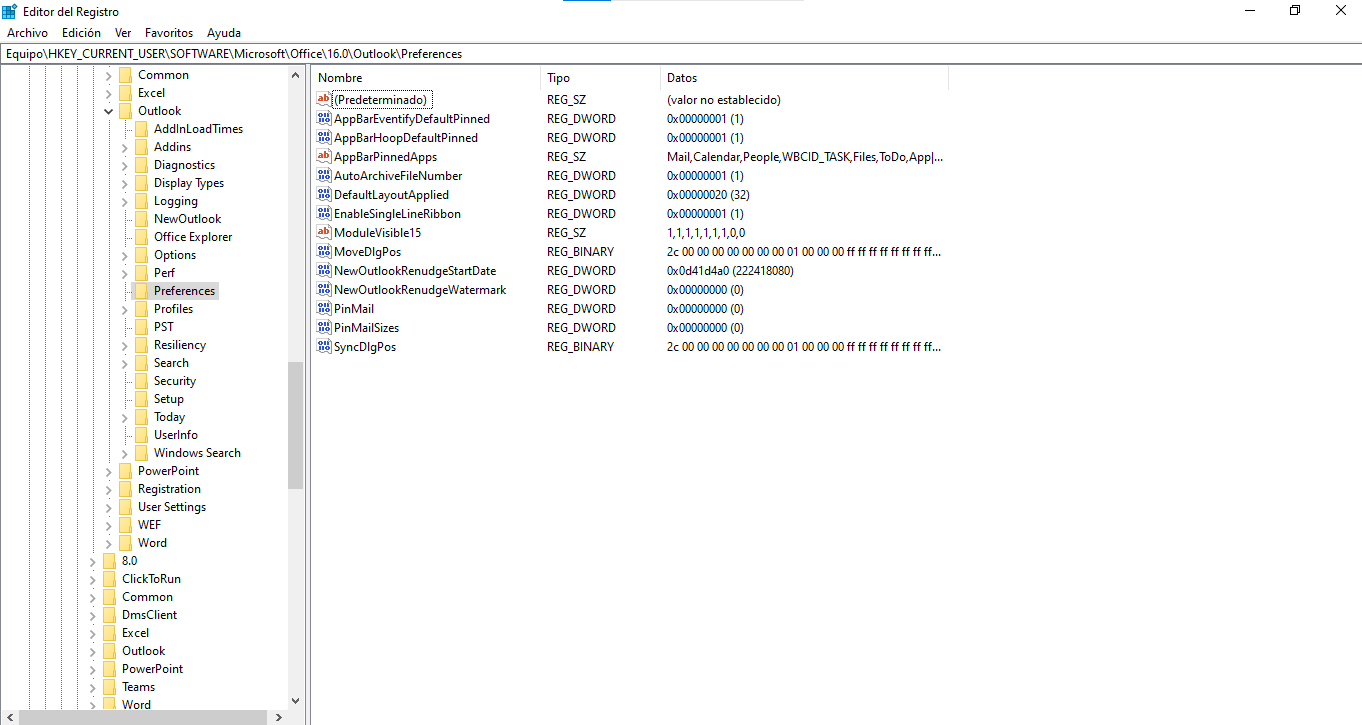Click the (valor no establecido) data text
The height and width of the screenshot is (725, 1362).
click(x=724, y=100)
